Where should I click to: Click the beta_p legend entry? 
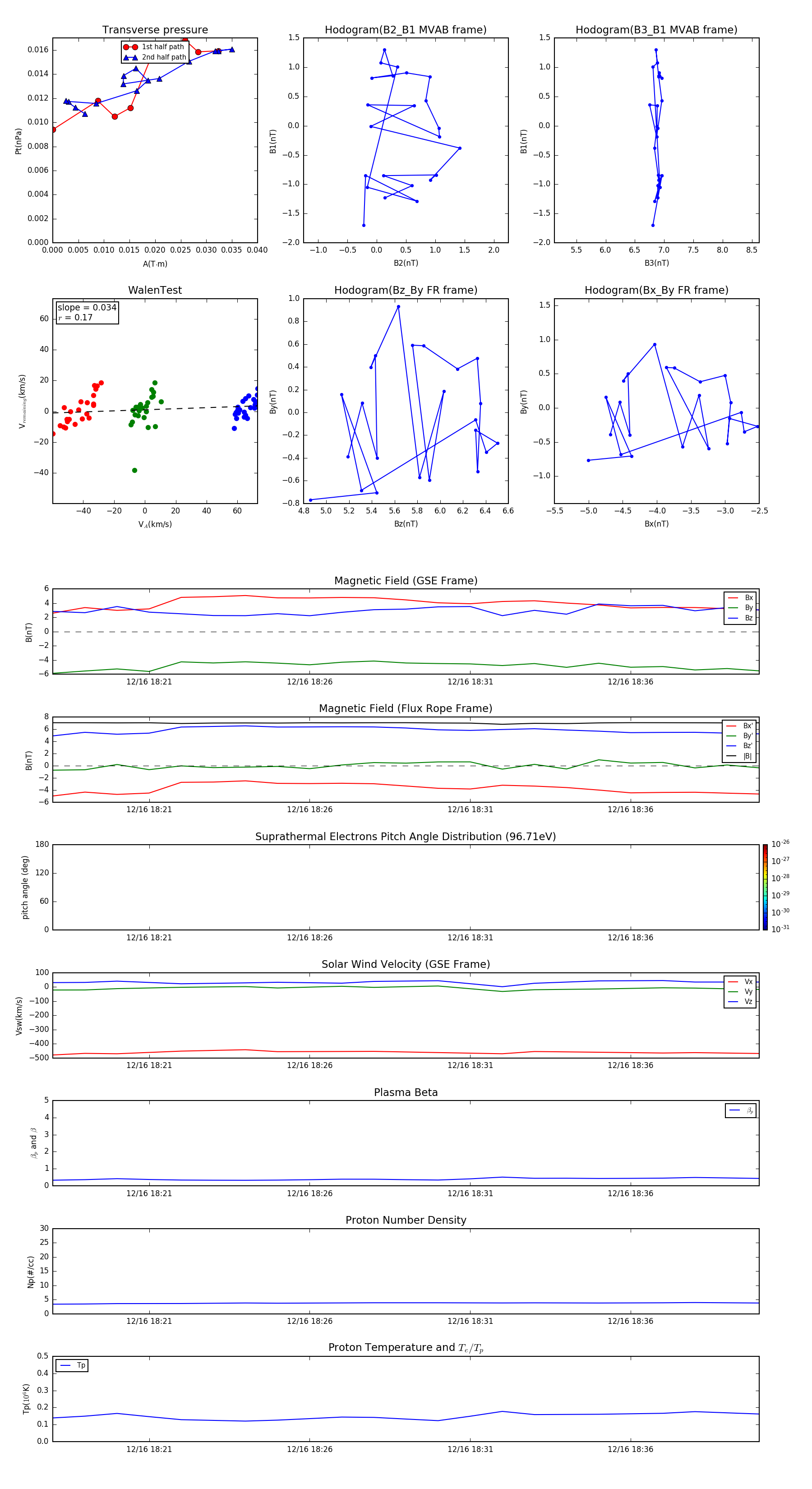(742, 1110)
